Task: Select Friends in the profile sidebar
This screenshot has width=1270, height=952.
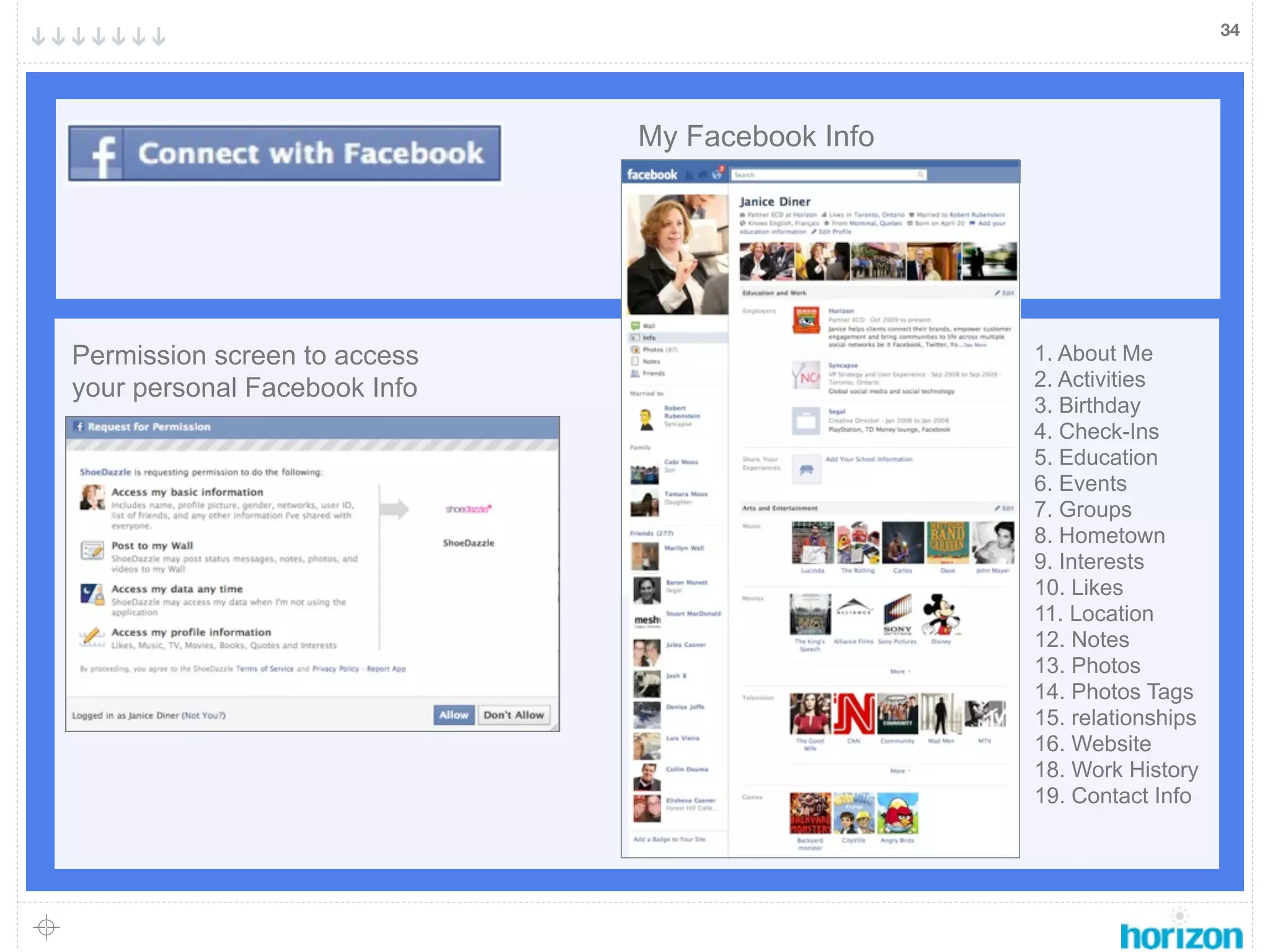Action: 647,373
